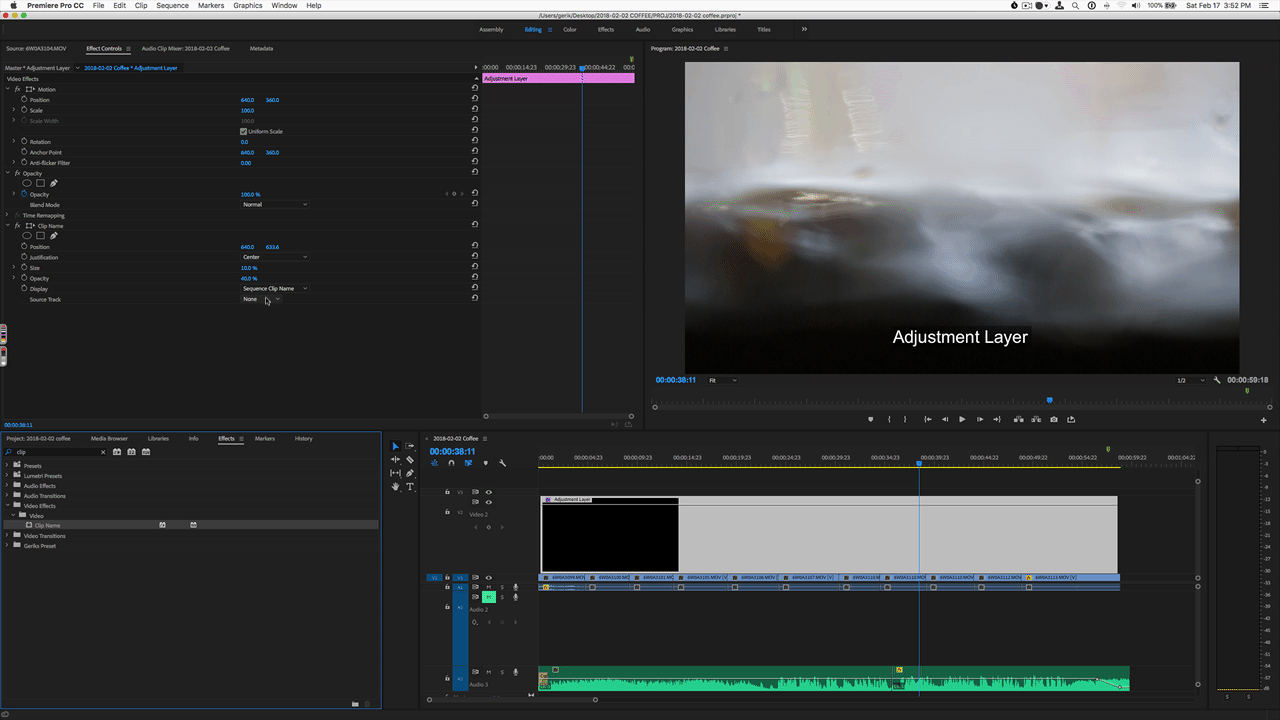1280x720 pixels.
Task: Select the Hand tool
Action: point(395,487)
